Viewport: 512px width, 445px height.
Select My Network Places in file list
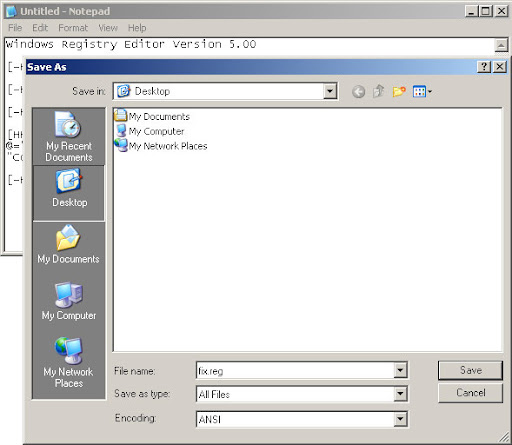pyautogui.click(x=161, y=146)
